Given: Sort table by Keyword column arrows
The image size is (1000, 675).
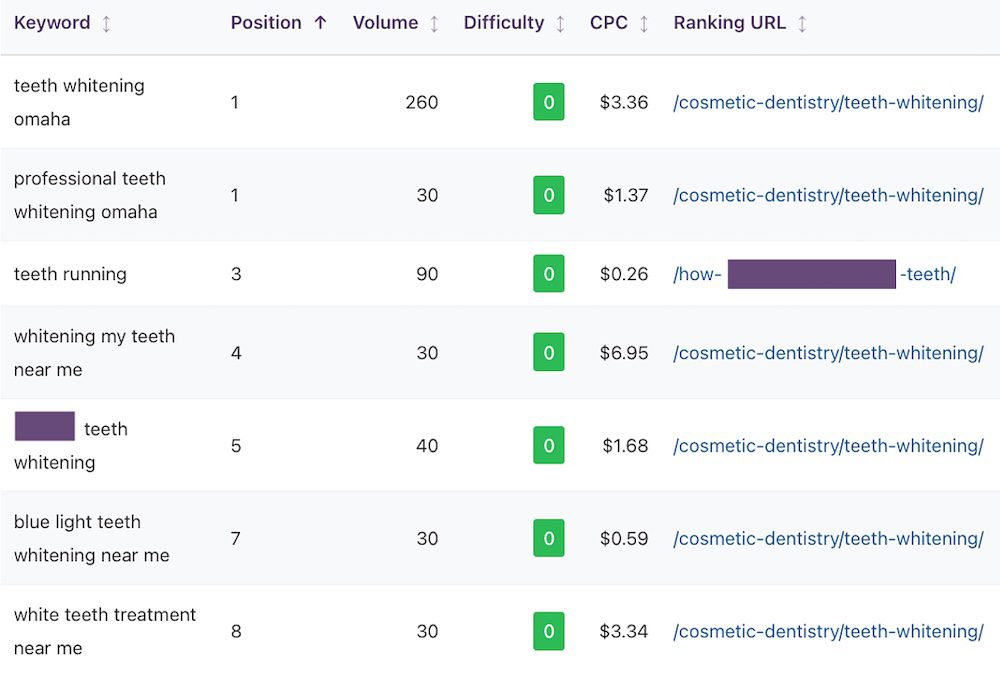Looking at the screenshot, I should click(x=106, y=23).
